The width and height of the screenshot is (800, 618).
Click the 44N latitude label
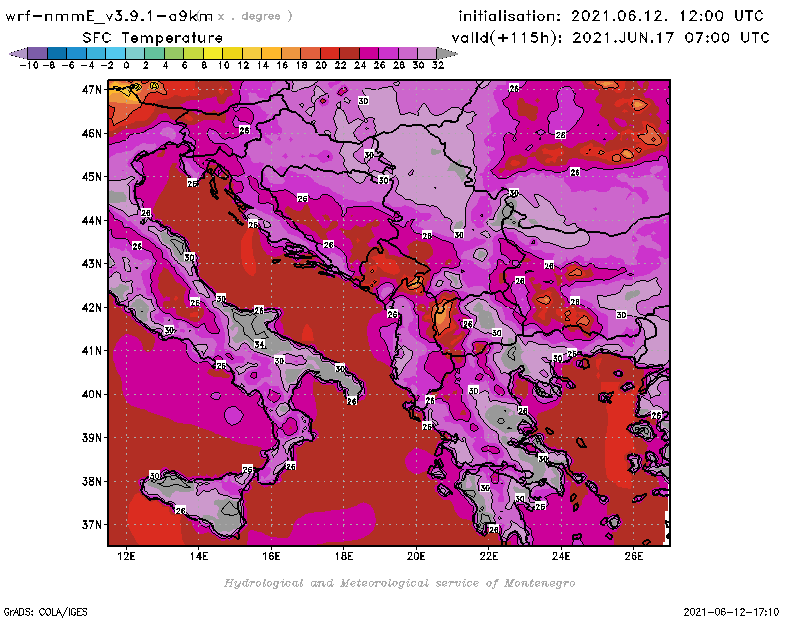click(x=92, y=220)
